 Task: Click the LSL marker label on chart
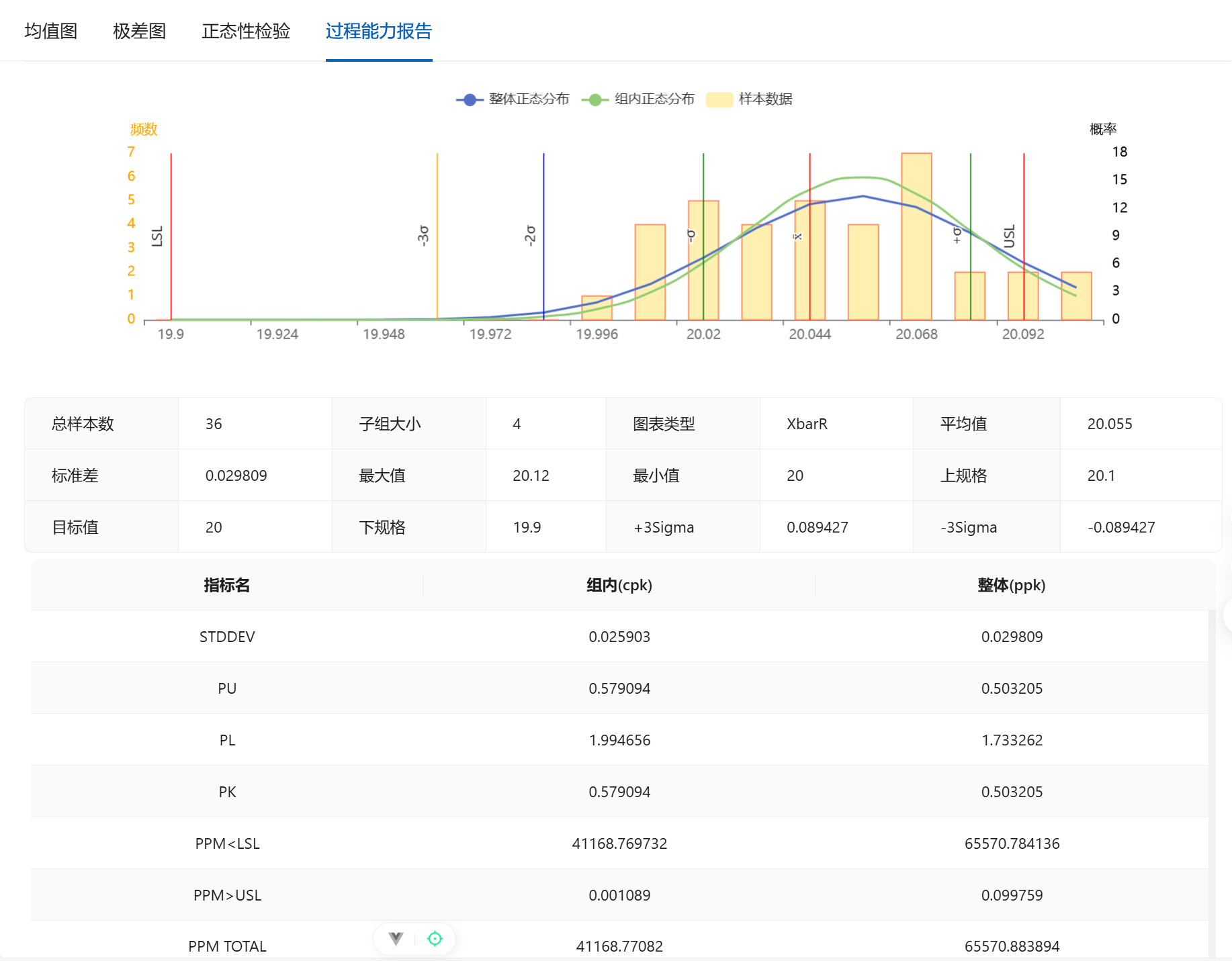tap(158, 236)
